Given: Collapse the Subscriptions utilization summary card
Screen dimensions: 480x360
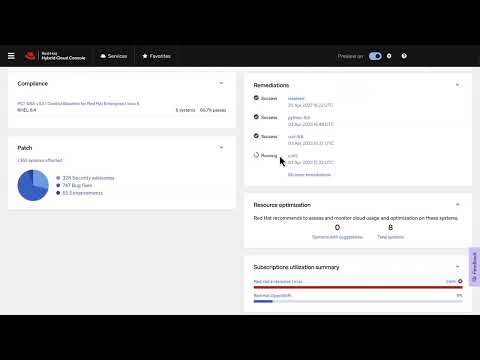Looking at the screenshot, I should [x=457, y=267].
